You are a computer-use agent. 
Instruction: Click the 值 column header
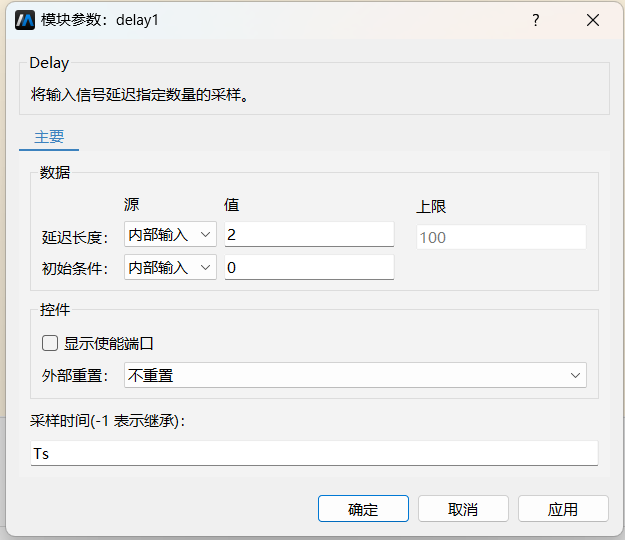pos(231,204)
